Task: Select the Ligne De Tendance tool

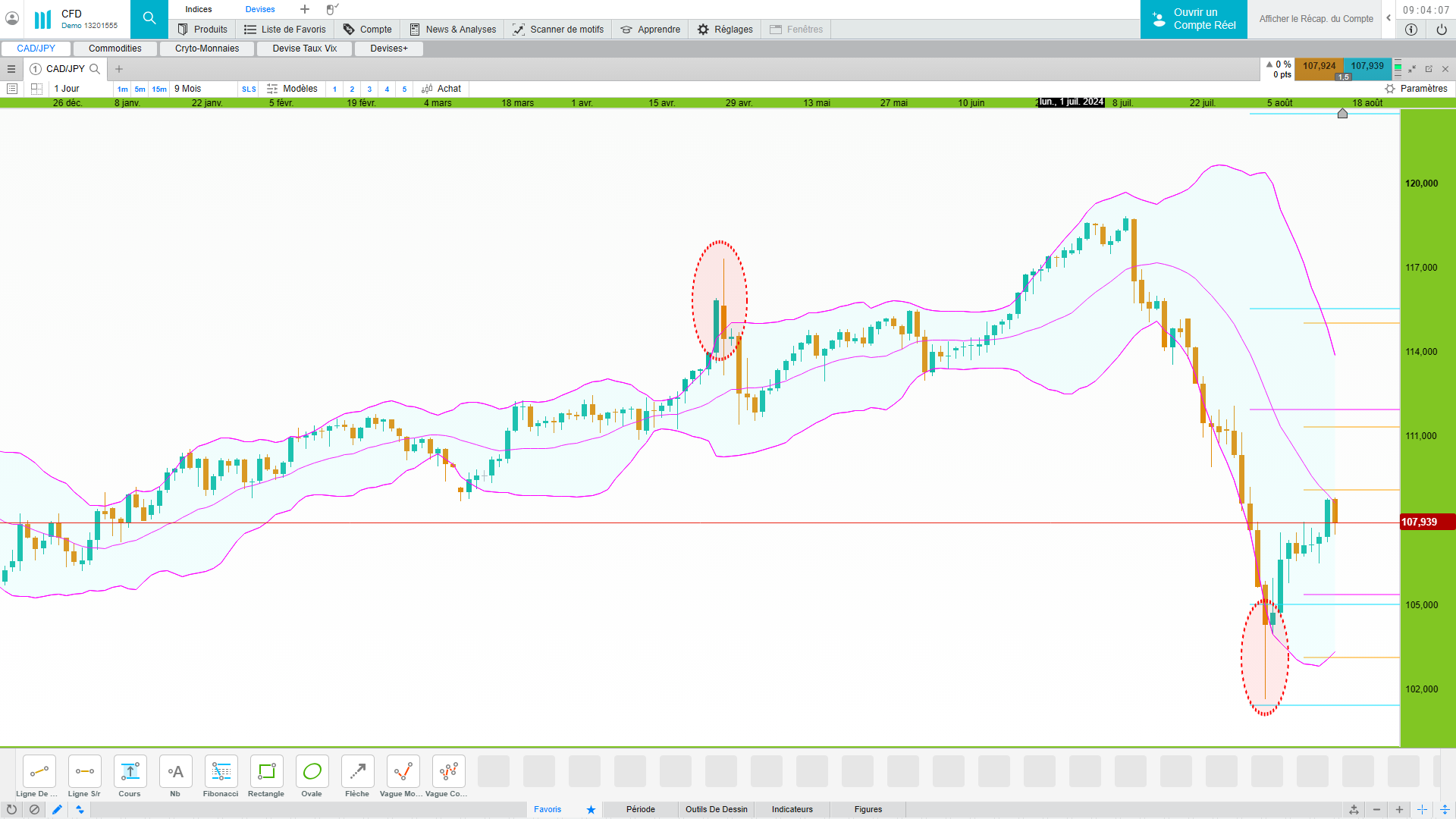Action: click(39, 772)
